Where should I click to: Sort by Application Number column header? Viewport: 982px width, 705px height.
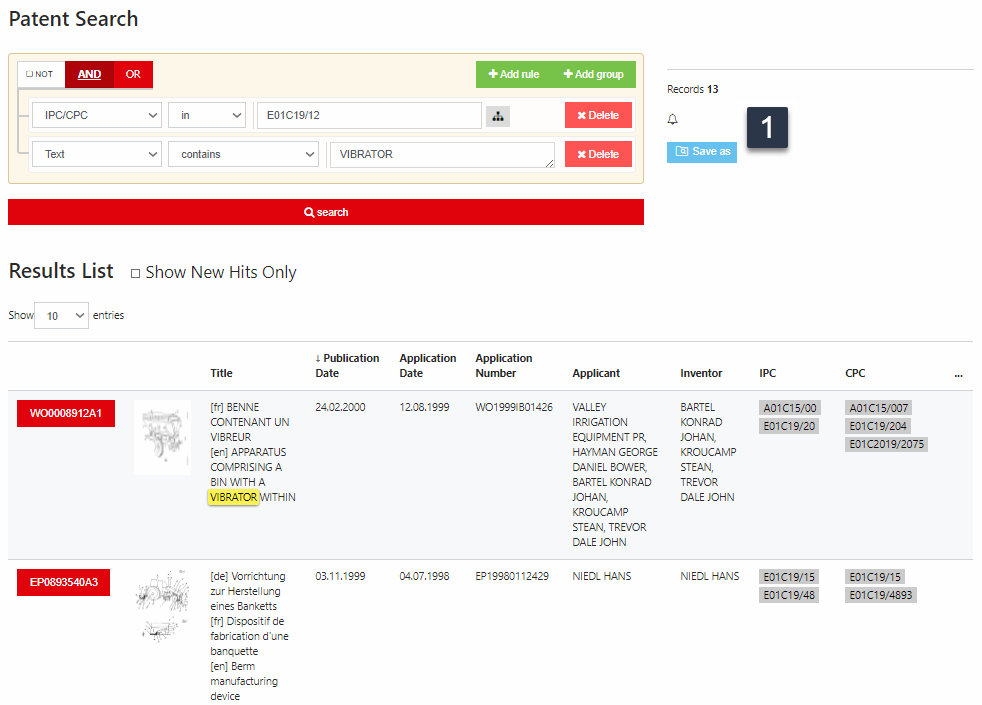pyautogui.click(x=504, y=366)
